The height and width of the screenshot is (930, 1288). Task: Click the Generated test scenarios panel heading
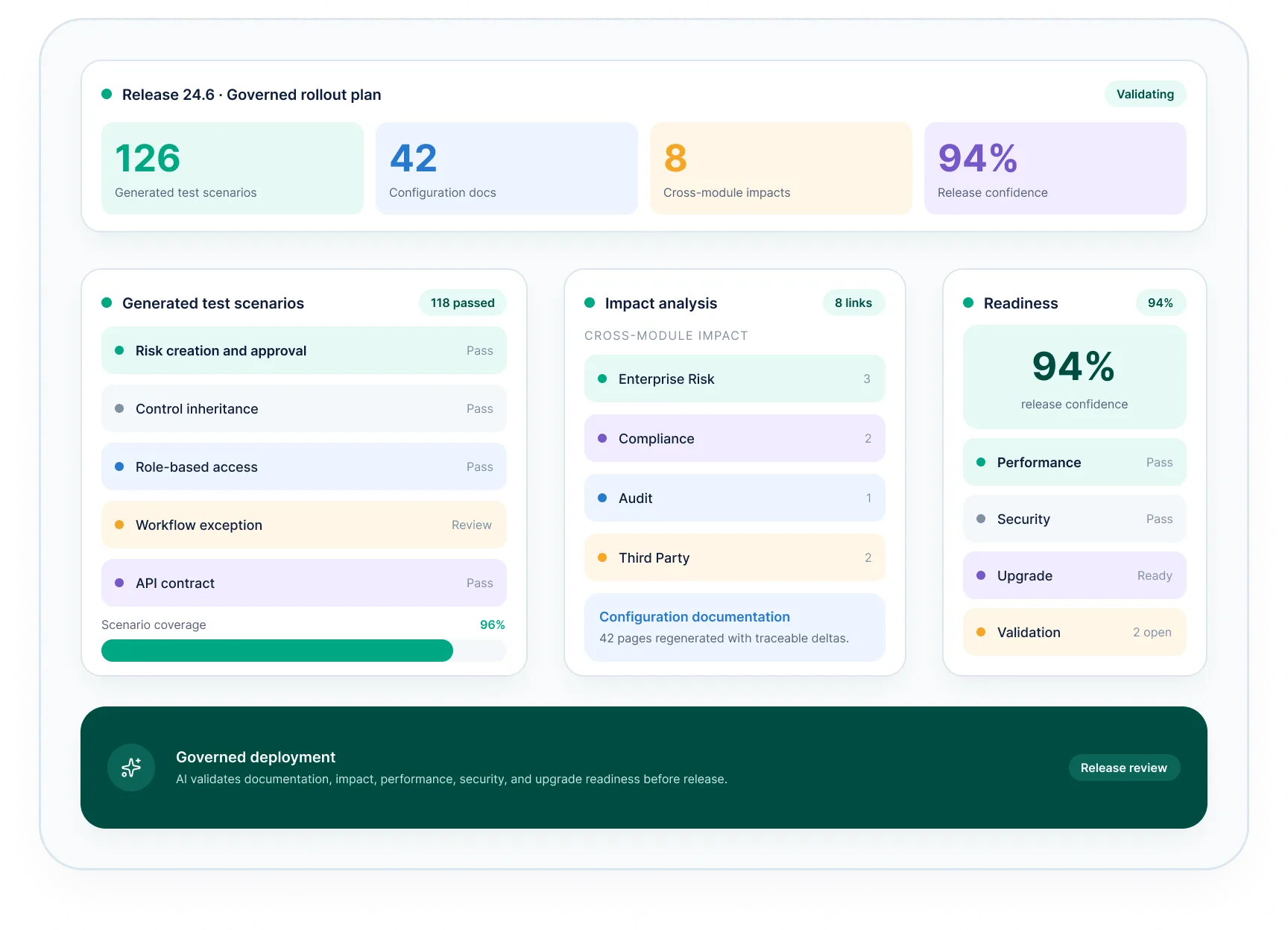click(213, 303)
